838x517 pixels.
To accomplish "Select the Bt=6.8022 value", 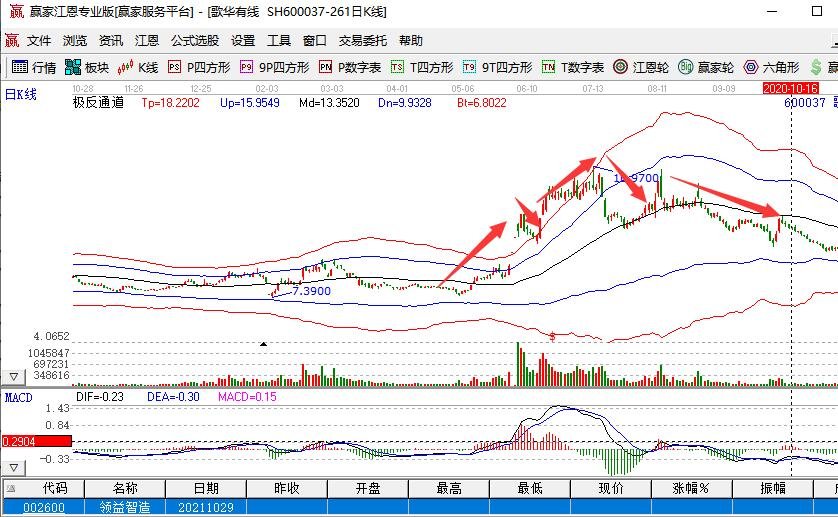I will click(482, 103).
